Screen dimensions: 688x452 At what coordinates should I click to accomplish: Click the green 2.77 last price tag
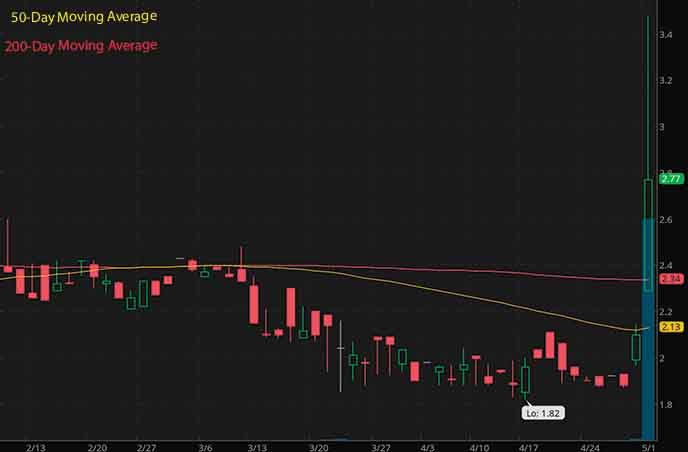[671, 179]
